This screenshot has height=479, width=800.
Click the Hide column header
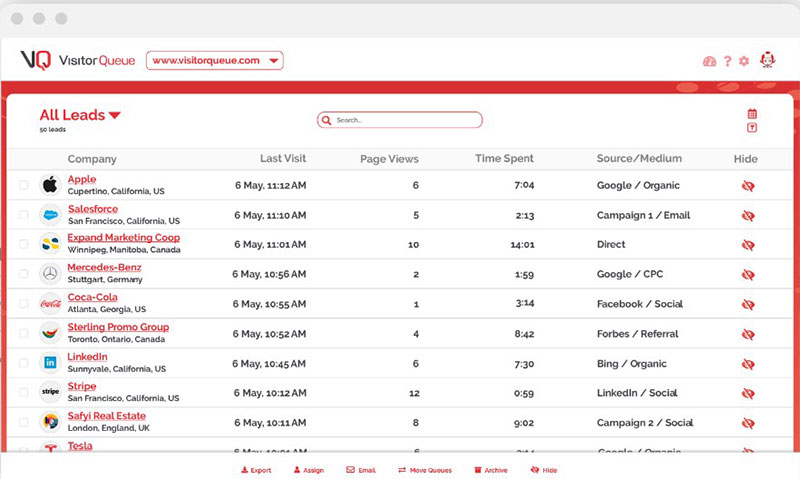[x=745, y=159]
